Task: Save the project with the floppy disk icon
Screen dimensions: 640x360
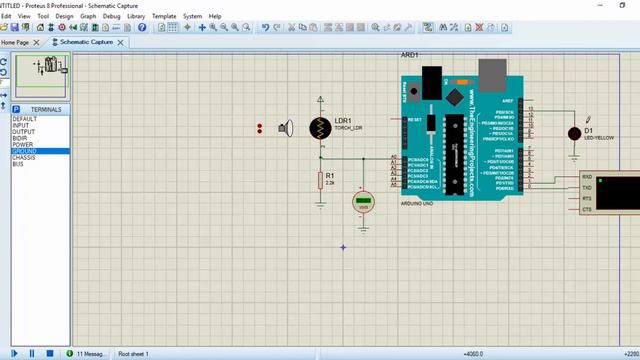Action: point(15,27)
